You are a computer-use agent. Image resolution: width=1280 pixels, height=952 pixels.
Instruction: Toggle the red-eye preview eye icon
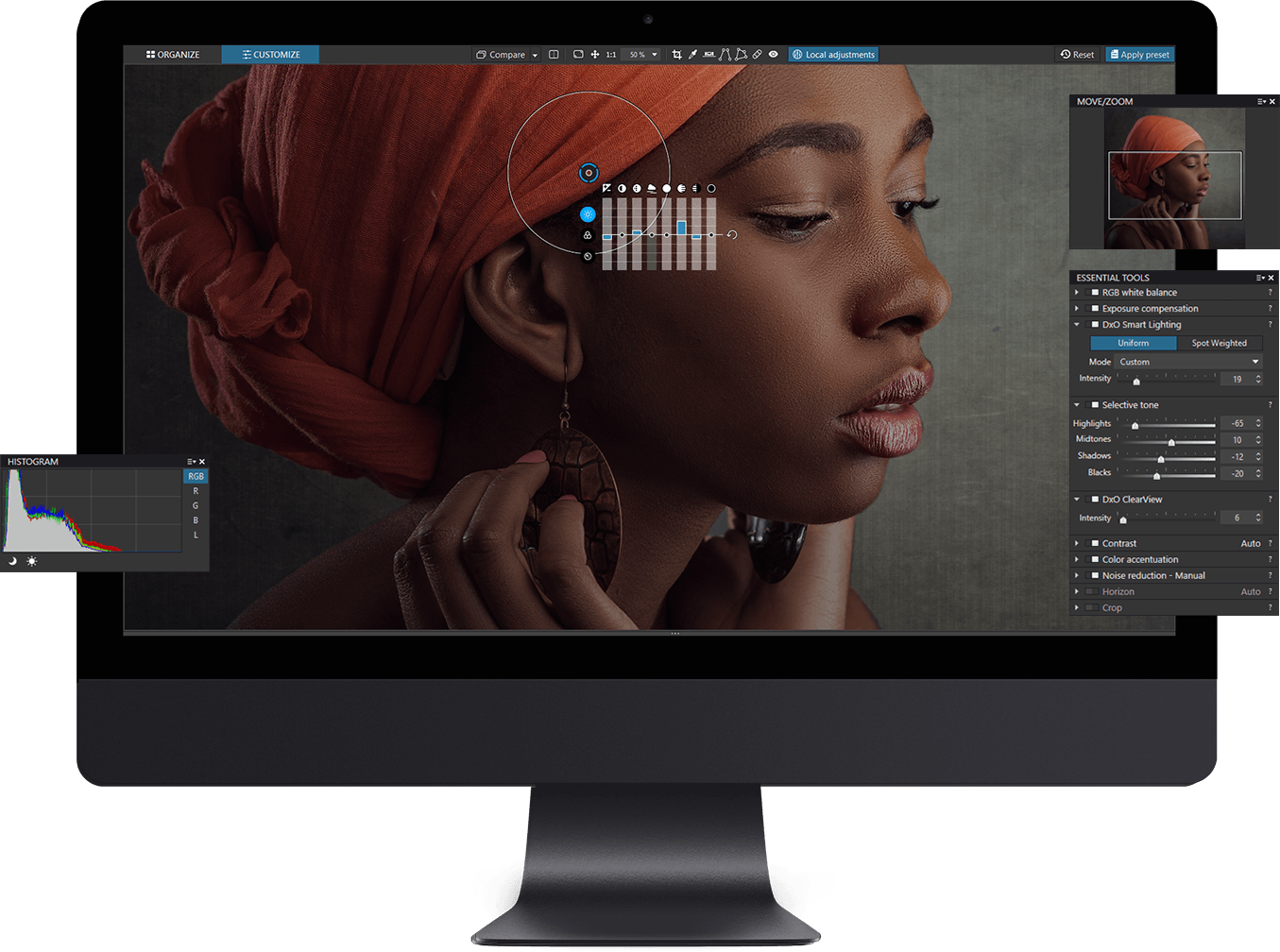pyautogui.click(x=774, y=55)
